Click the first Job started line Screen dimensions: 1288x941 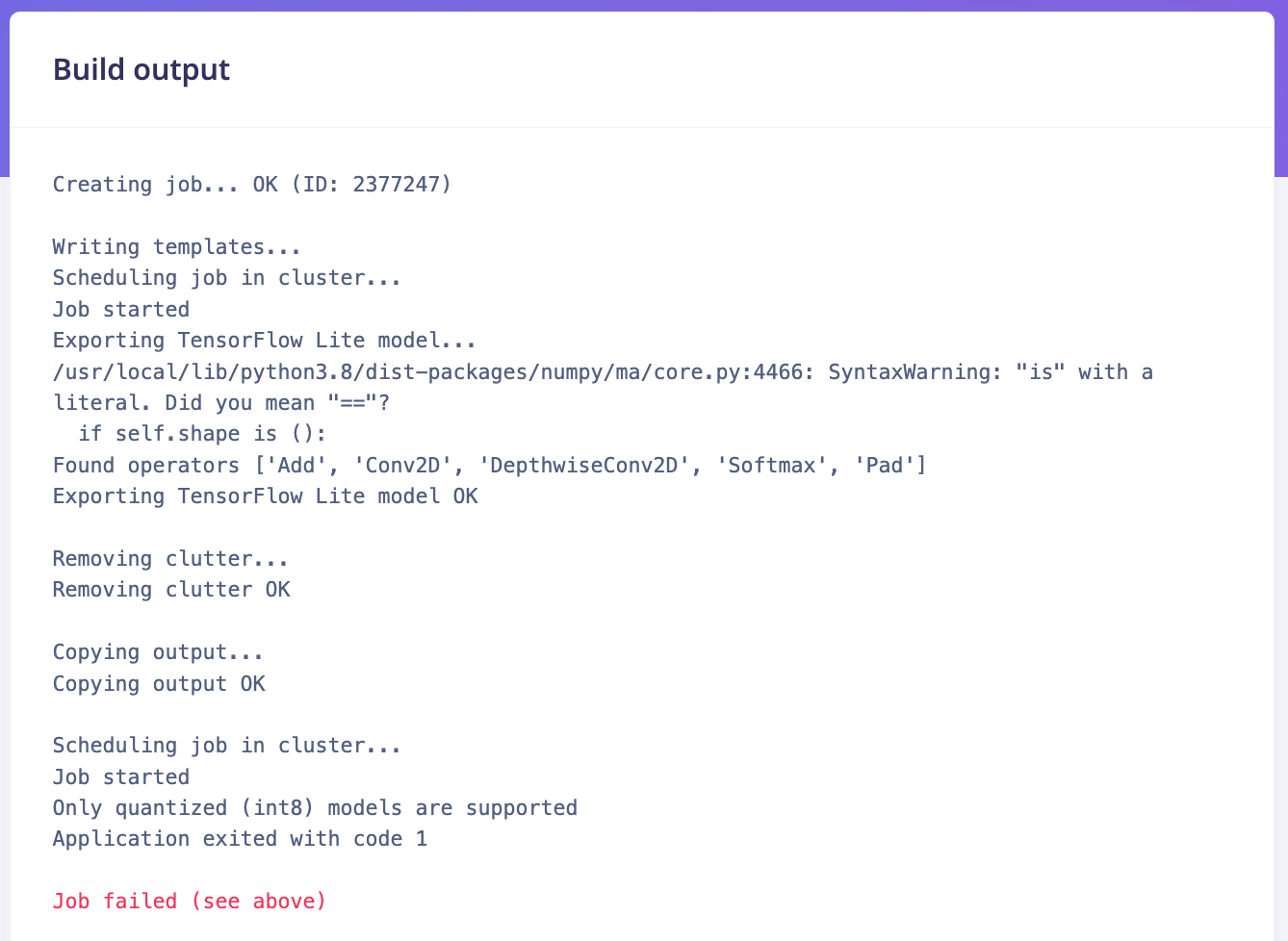coord(121,310)
